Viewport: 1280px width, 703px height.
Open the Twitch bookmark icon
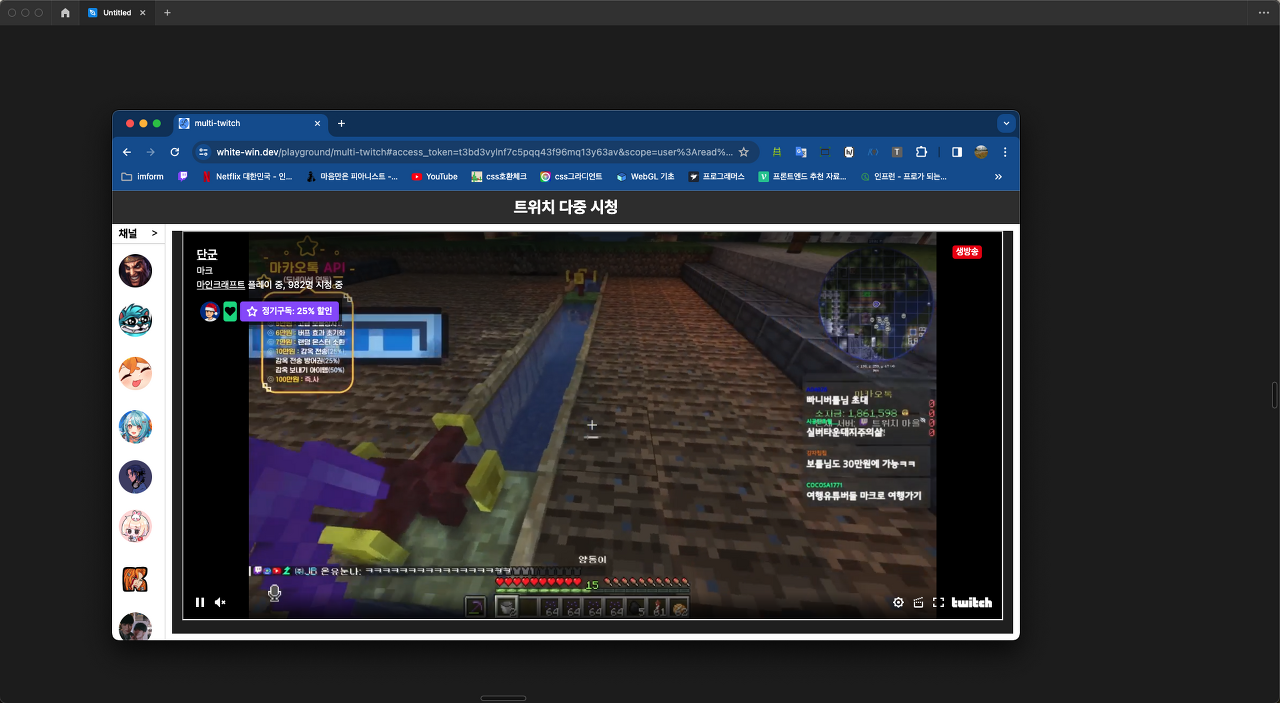pos(183,176)
